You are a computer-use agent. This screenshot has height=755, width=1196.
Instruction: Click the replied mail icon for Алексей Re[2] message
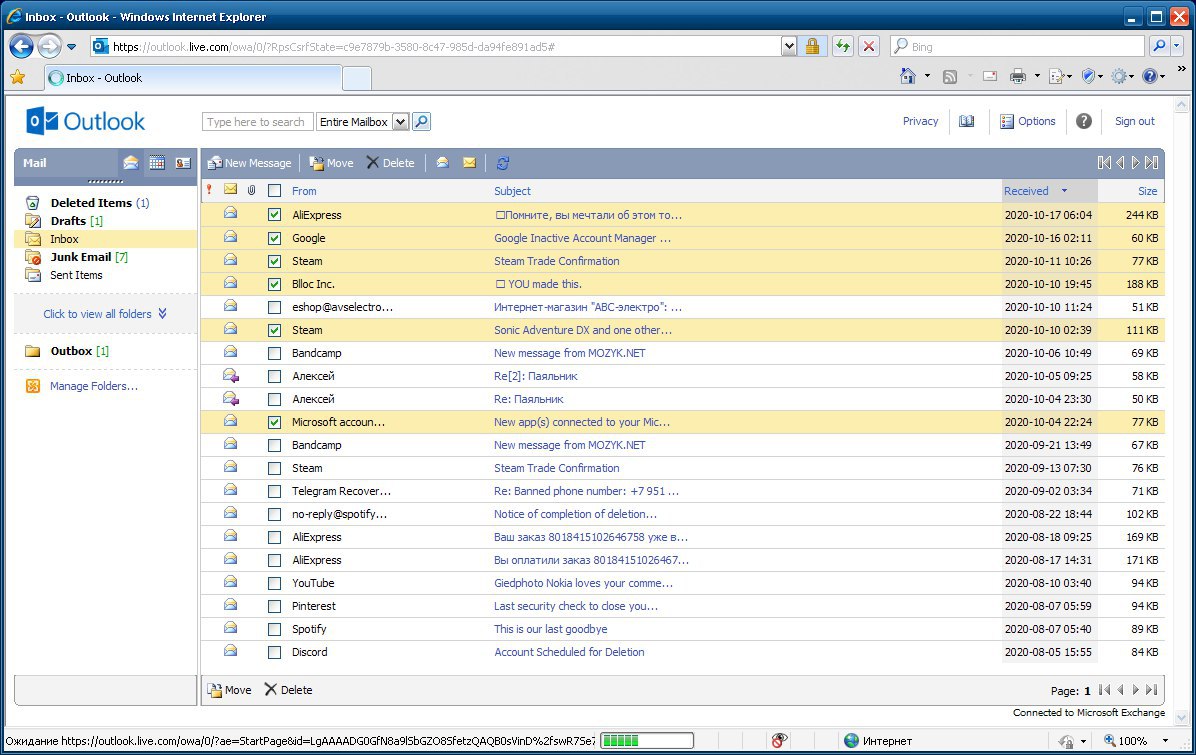230,376
